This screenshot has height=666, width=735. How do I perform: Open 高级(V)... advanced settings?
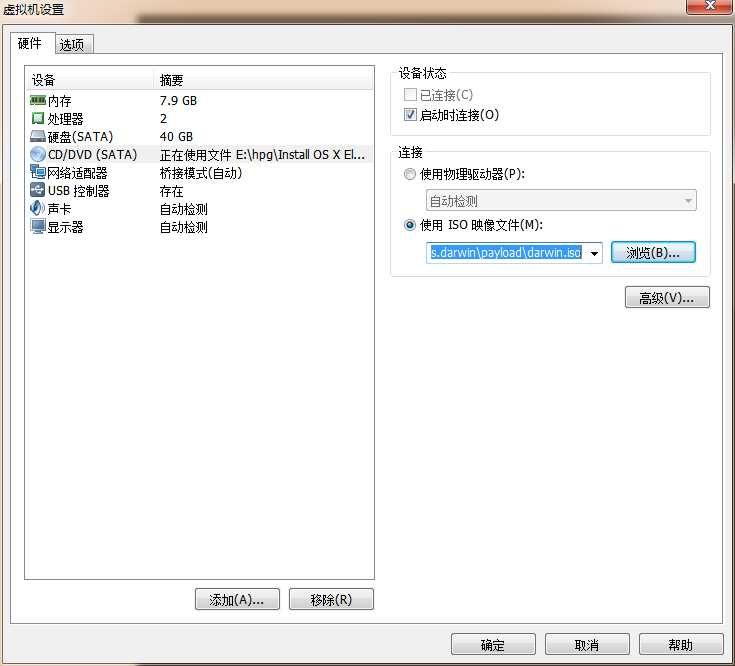(667, 297)
